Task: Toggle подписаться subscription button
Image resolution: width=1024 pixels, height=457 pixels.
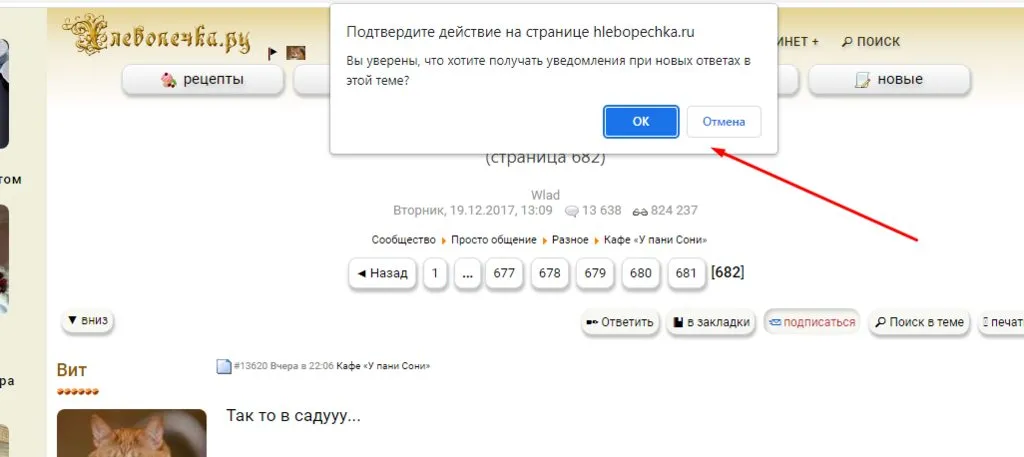Action: (812, 322)
